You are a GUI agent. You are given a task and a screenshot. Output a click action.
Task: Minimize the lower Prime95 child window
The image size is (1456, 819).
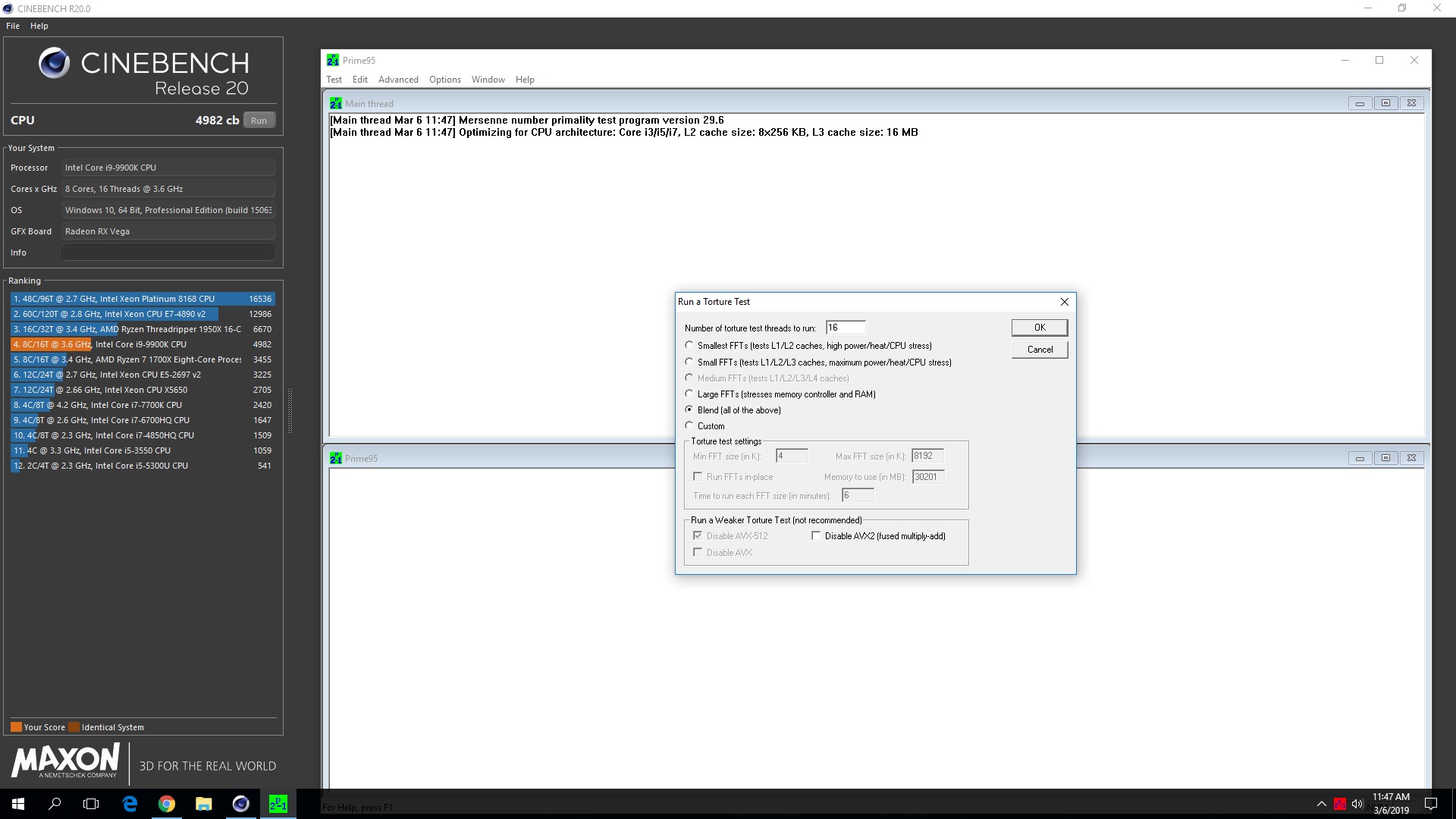point(1360,458)
